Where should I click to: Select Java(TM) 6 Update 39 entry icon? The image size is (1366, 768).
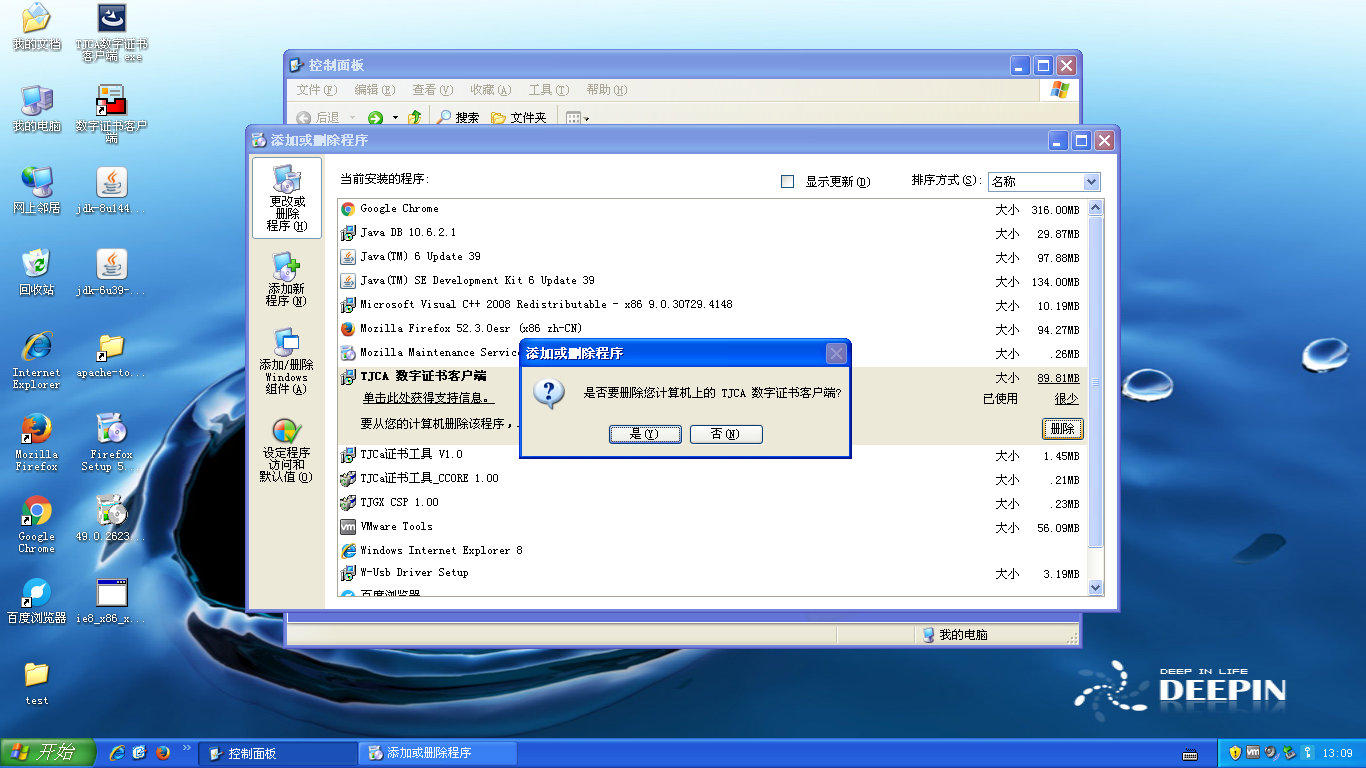coord(348,257)
